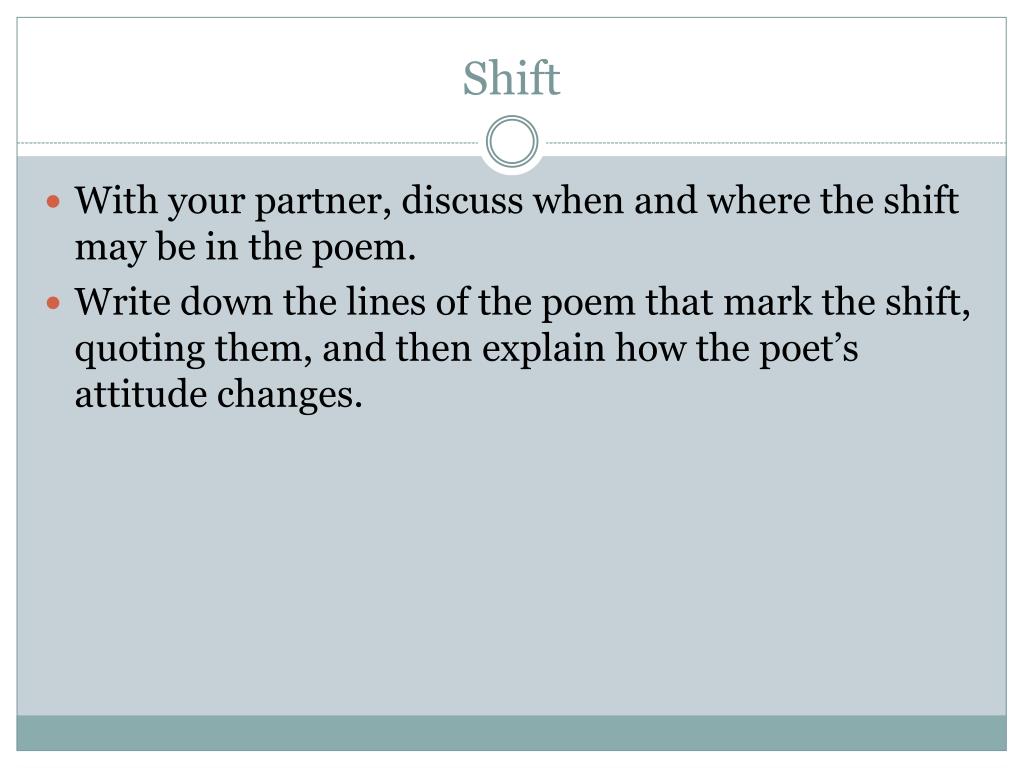The image size is (1024, 768).
Task: Click the first orange bullet point
Action: click(54, 201)
